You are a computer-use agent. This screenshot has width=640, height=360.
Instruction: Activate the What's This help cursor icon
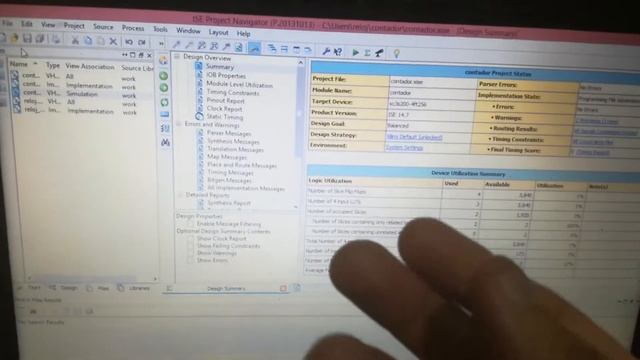click(x=338, y=52)
